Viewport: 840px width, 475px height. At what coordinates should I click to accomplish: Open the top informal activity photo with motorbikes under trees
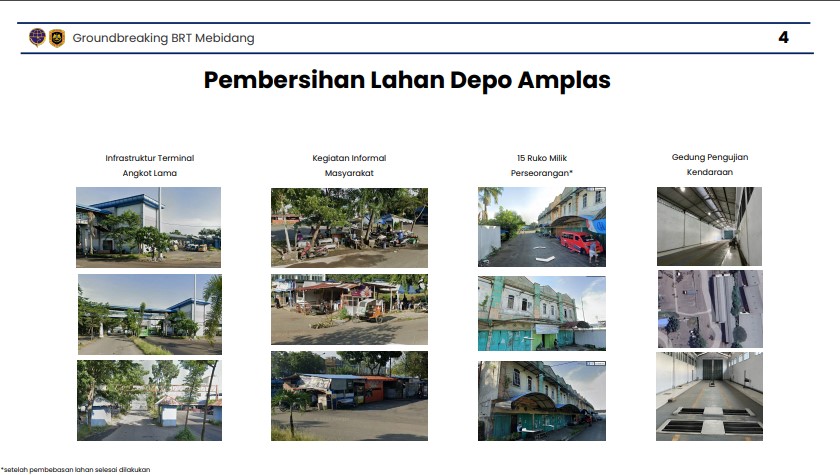[x=349, y=228]
